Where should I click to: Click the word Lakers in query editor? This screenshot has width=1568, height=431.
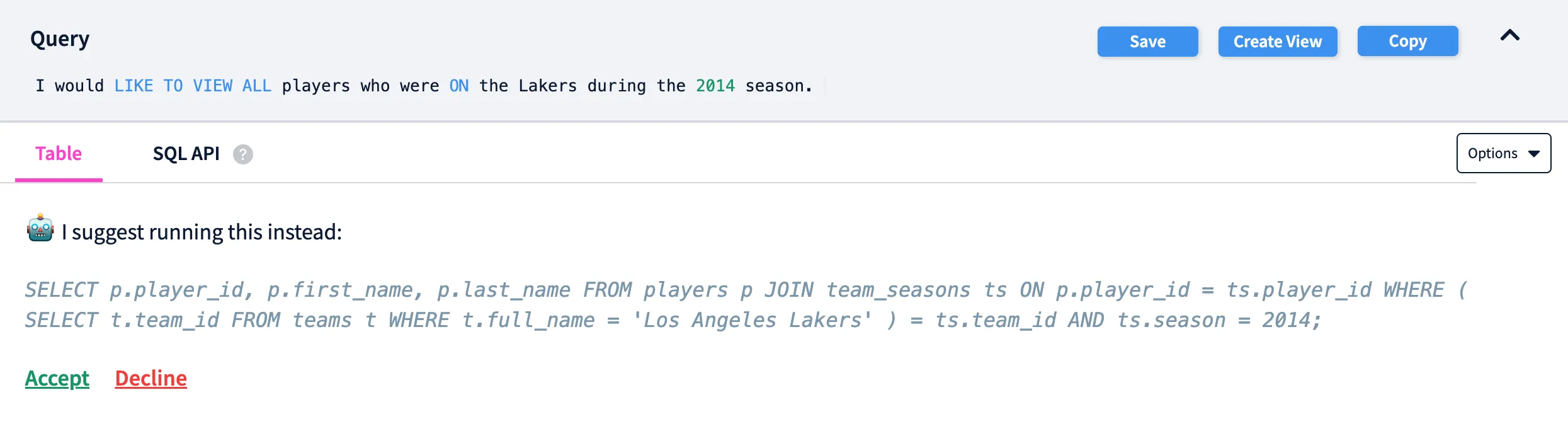[547, 86]
